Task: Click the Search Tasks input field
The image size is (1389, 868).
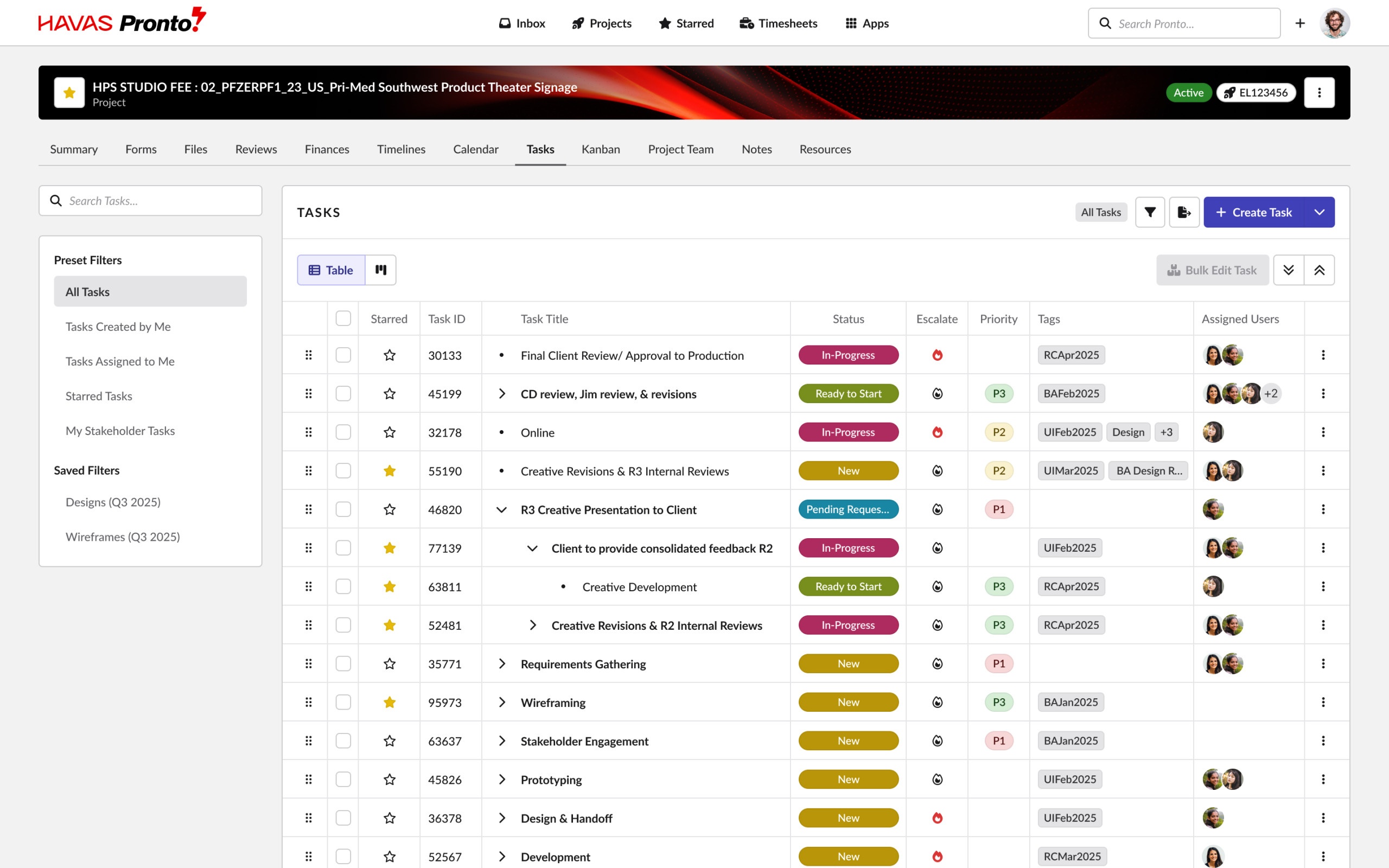Action: tap(150, 200)
